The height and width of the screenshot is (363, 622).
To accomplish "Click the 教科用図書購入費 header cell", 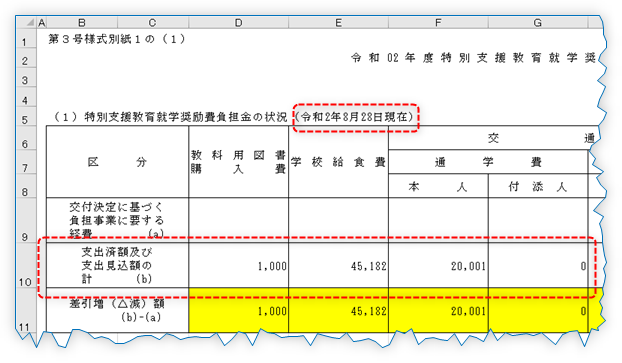I will [238, 162].
